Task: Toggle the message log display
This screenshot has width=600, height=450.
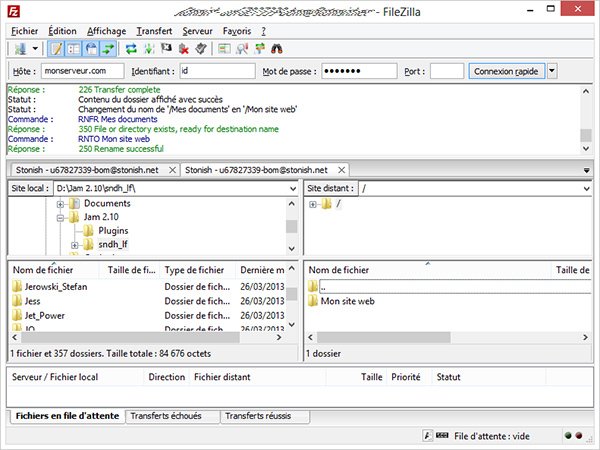Action: [x=57, y=48]
